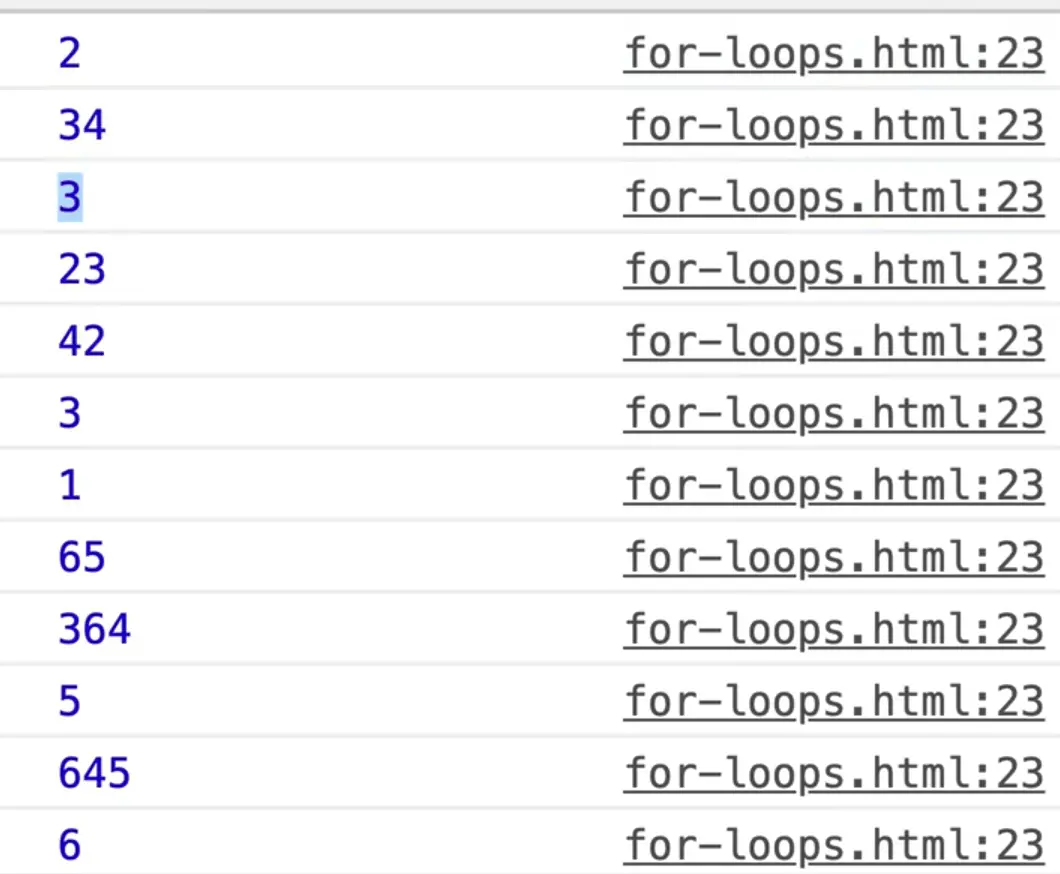This screenshot has width=1060, height=874.
Task: Follow for-loops.html:23 link beside value 5
Action: tap(834, 701)
